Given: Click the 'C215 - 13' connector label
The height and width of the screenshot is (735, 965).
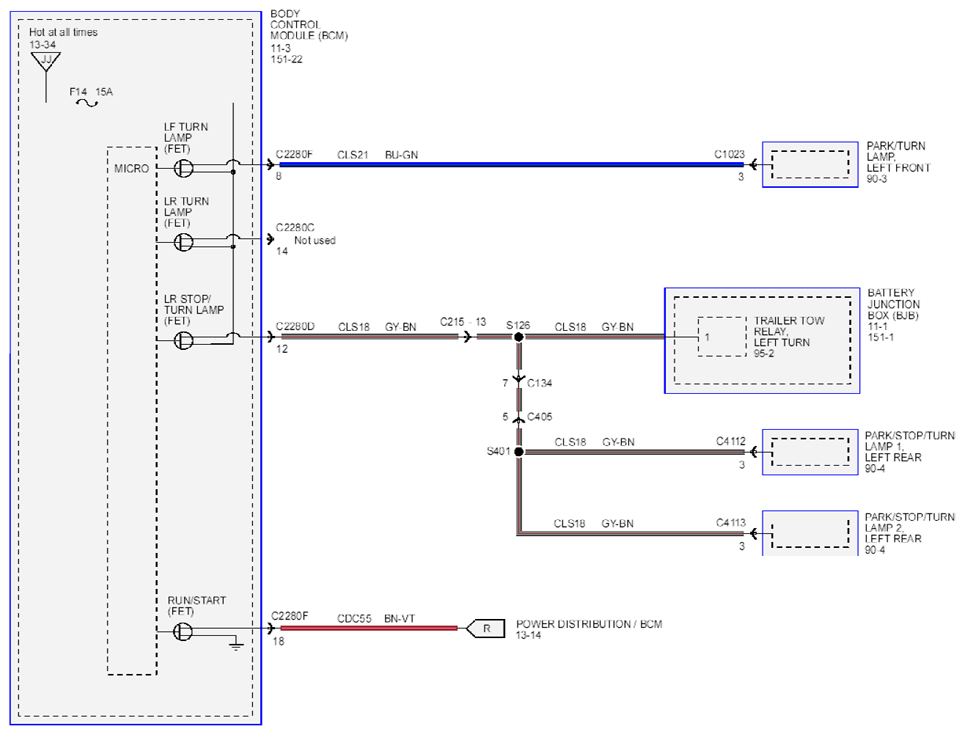Looking at the screenshot, I should click(x=463, y=322).
